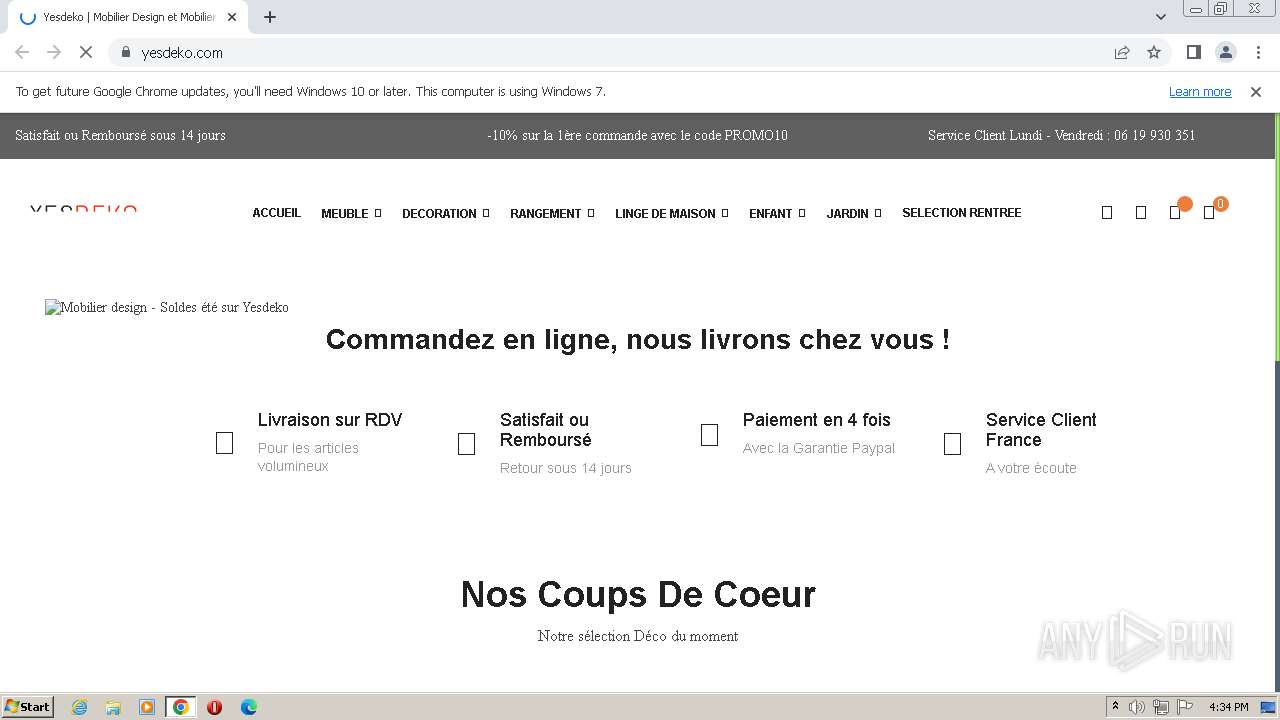Expand the RANGEMENT menu

pyautogui.click(x=552, y=213)
